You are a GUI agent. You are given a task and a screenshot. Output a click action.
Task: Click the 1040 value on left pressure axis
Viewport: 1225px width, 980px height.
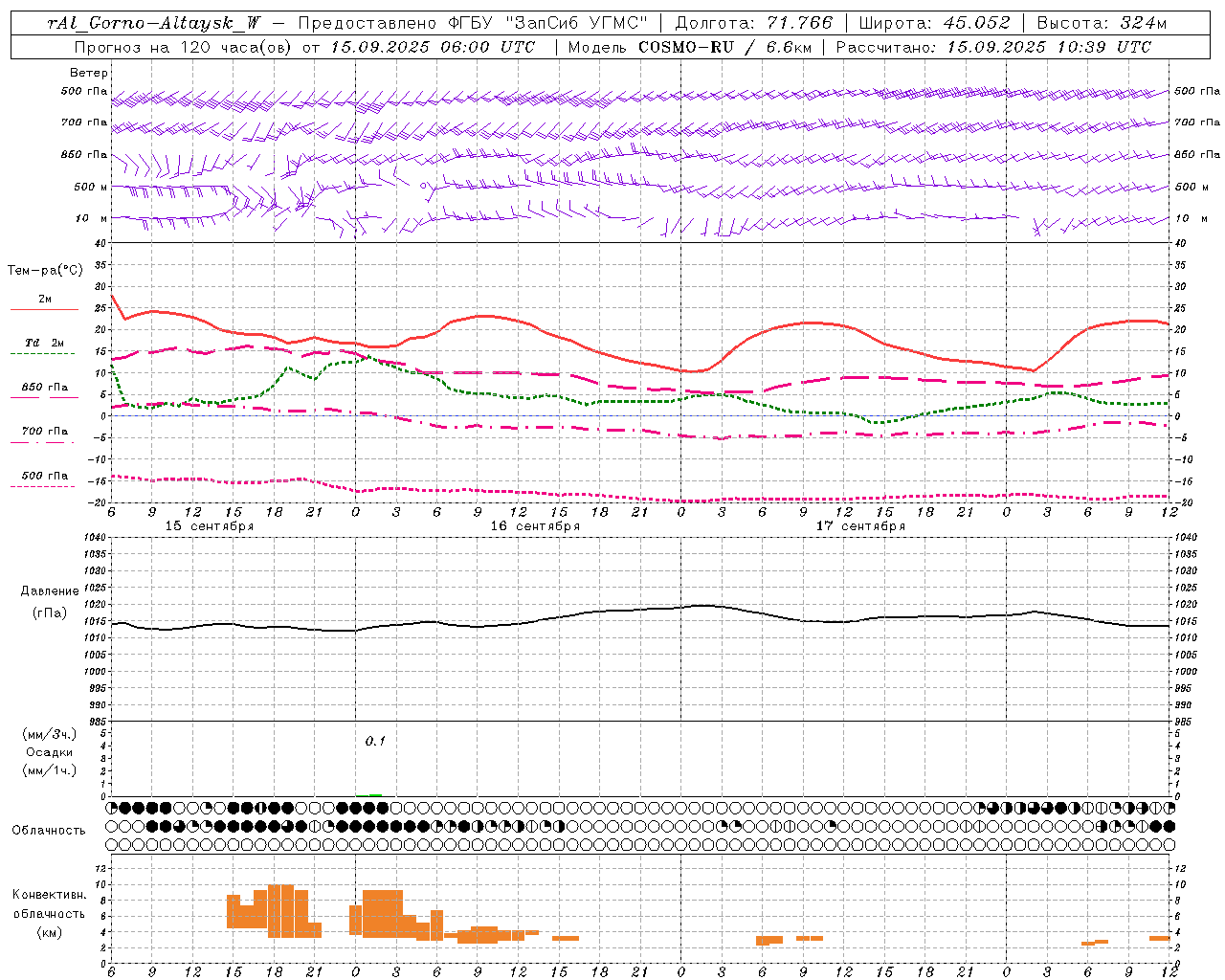click(x=95, y=537)
